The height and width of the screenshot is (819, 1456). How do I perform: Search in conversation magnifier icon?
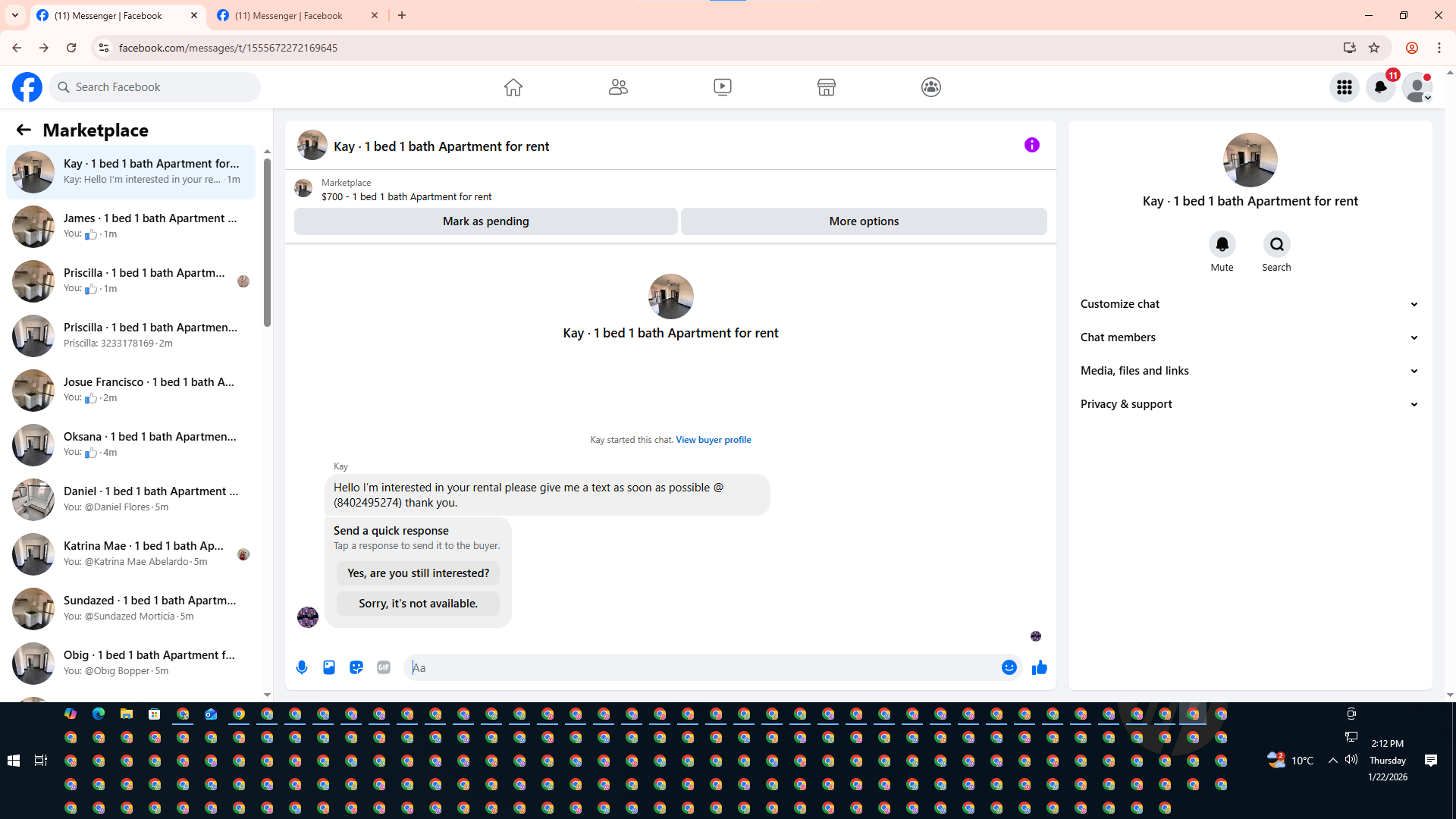point(1277,244)
